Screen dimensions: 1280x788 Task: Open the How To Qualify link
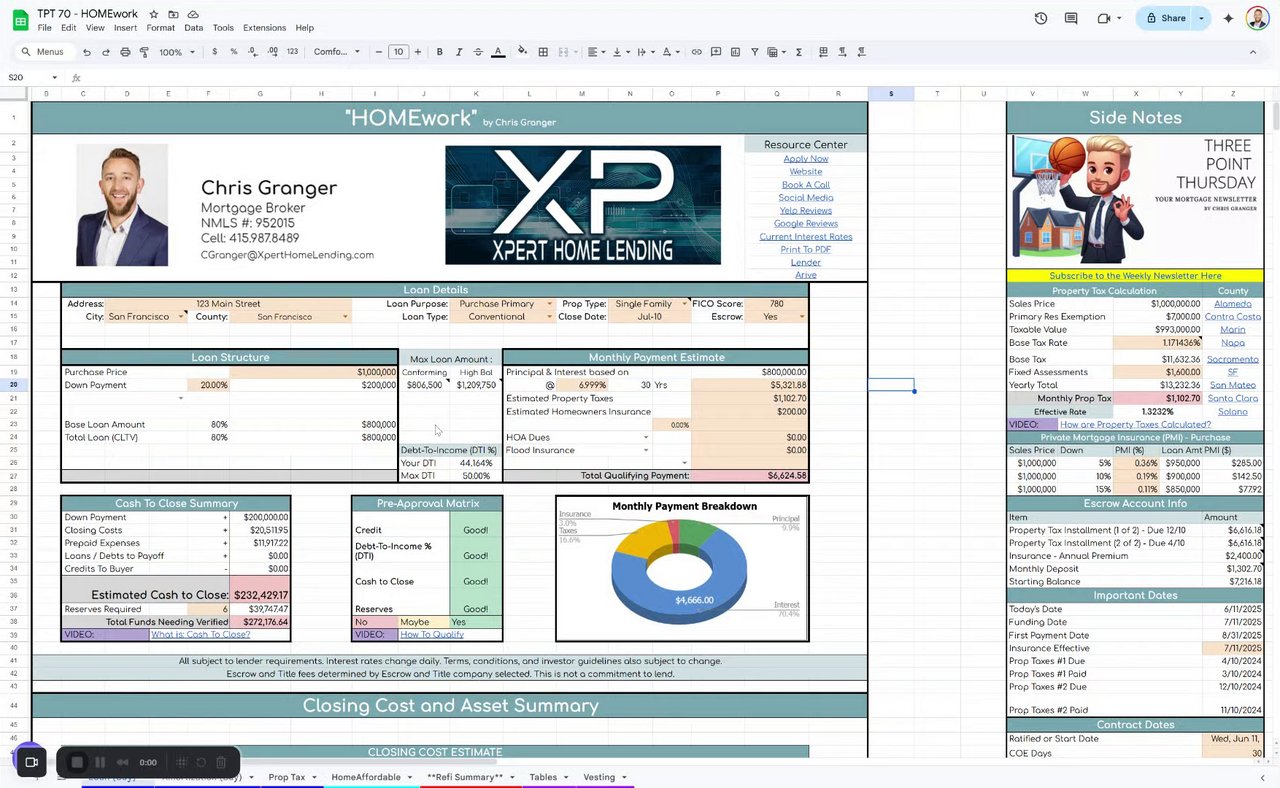click(432, 634)
